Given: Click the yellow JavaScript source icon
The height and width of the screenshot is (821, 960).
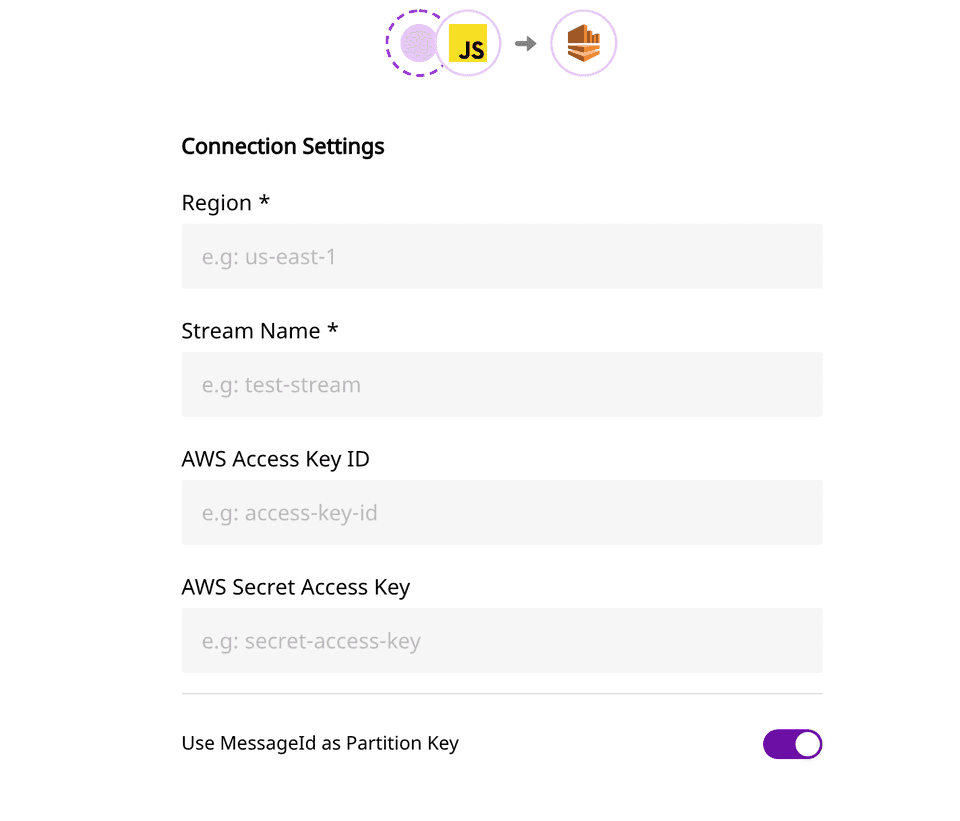Looking at the screenshot, I should tap(467, 44).
